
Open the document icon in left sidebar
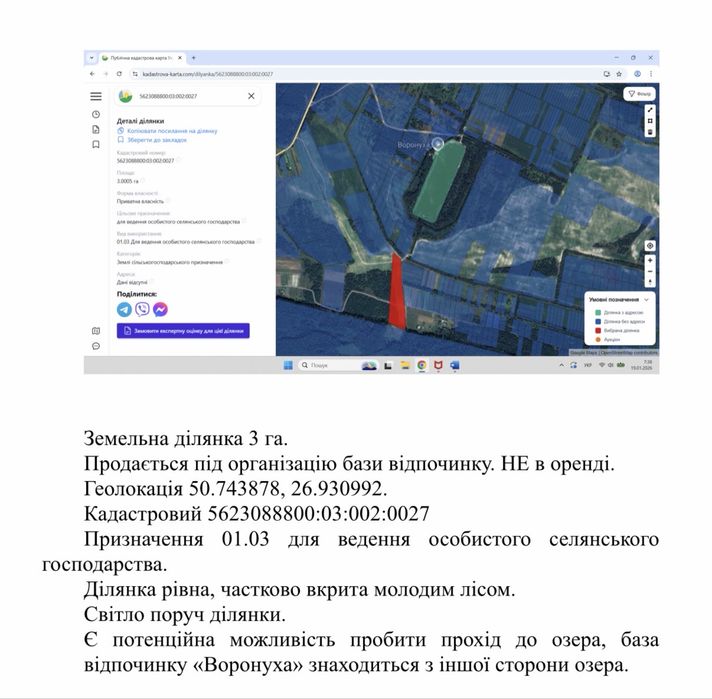(96, 129)
